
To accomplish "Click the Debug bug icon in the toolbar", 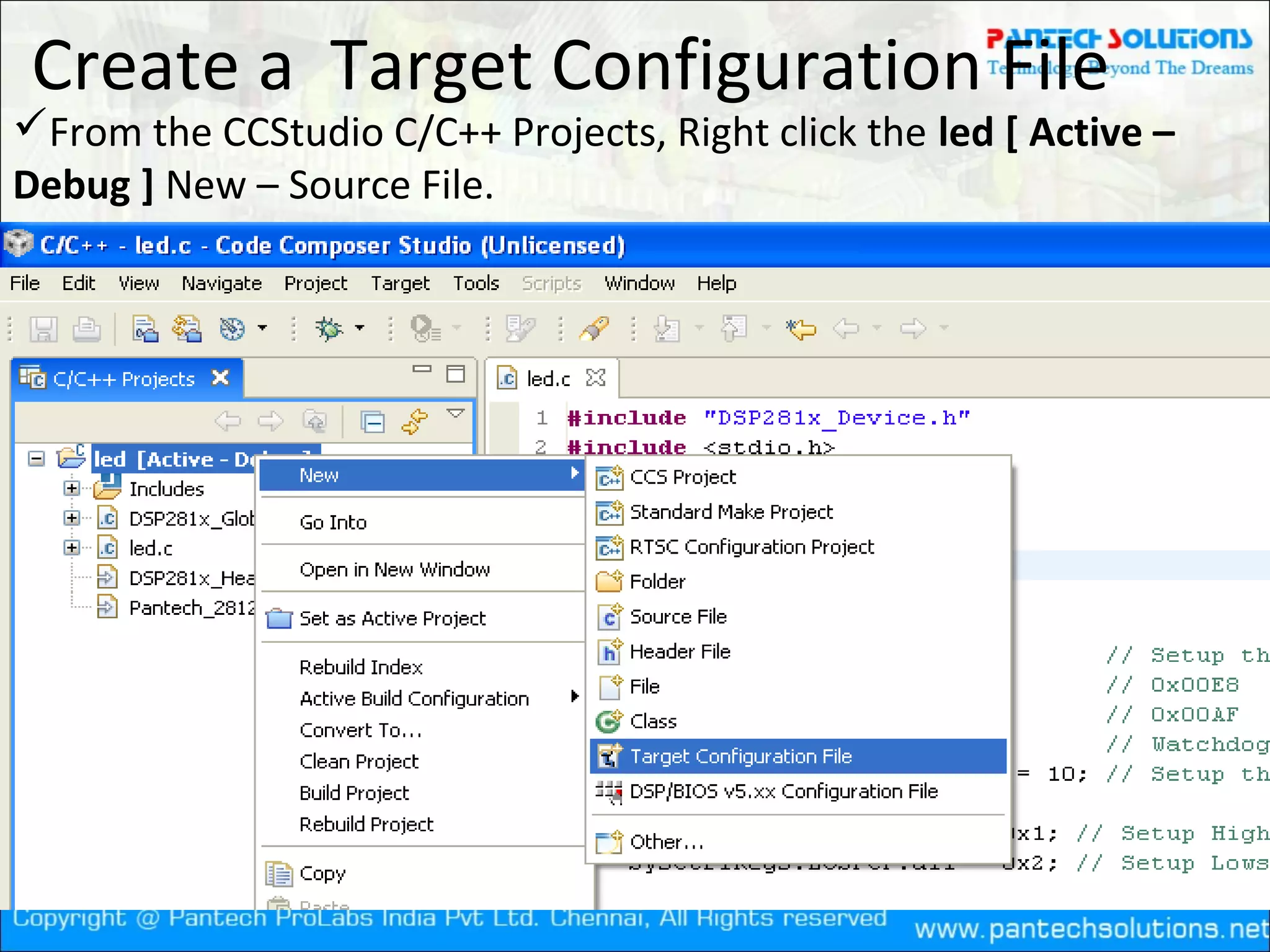I will (329, 328).
